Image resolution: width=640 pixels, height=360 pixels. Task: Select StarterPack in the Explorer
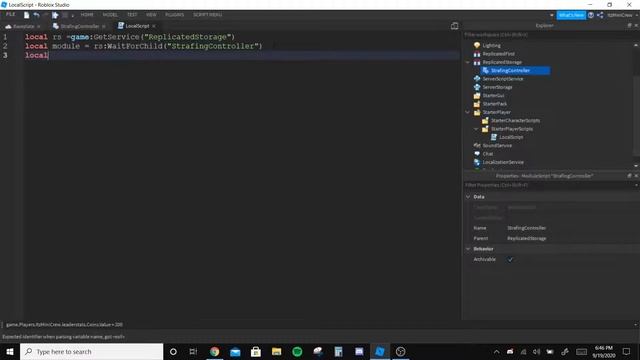[x=495, y=104]
